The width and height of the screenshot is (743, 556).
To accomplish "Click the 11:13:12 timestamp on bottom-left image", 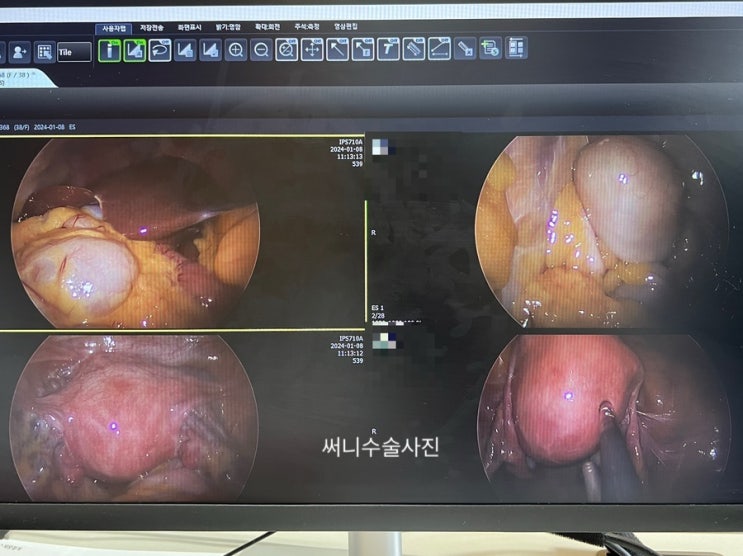I will tap(350, 354).
